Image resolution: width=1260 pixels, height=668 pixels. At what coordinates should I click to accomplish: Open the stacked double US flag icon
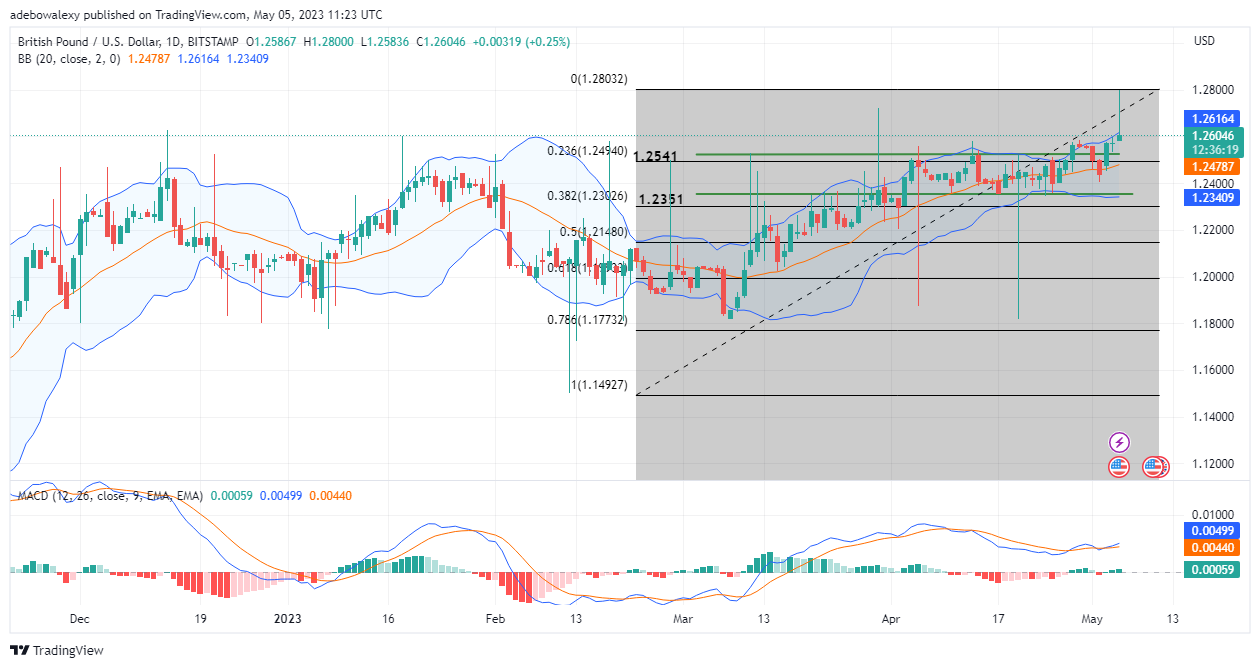pos(1156,467)
